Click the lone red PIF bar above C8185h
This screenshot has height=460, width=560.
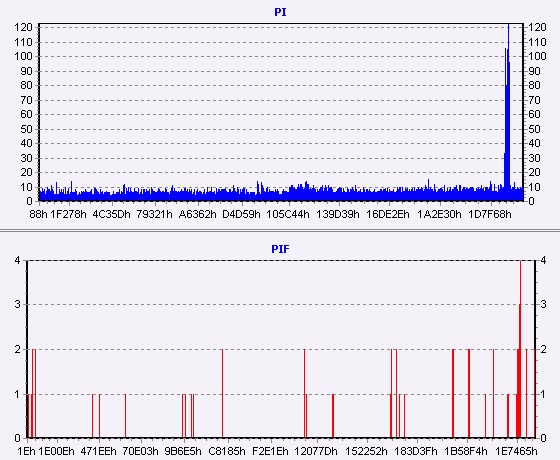tap(222, 393)
